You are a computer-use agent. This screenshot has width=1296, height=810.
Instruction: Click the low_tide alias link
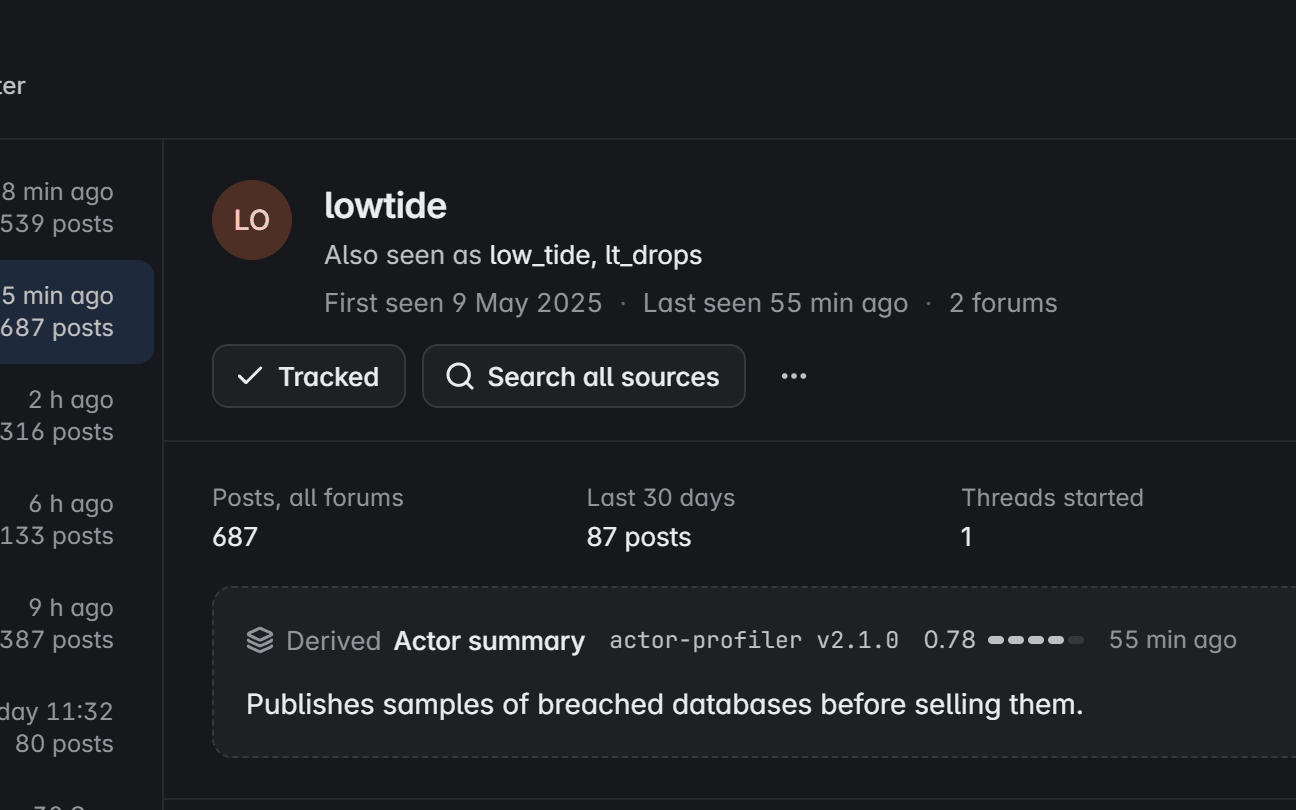click(x=538, y=255)
